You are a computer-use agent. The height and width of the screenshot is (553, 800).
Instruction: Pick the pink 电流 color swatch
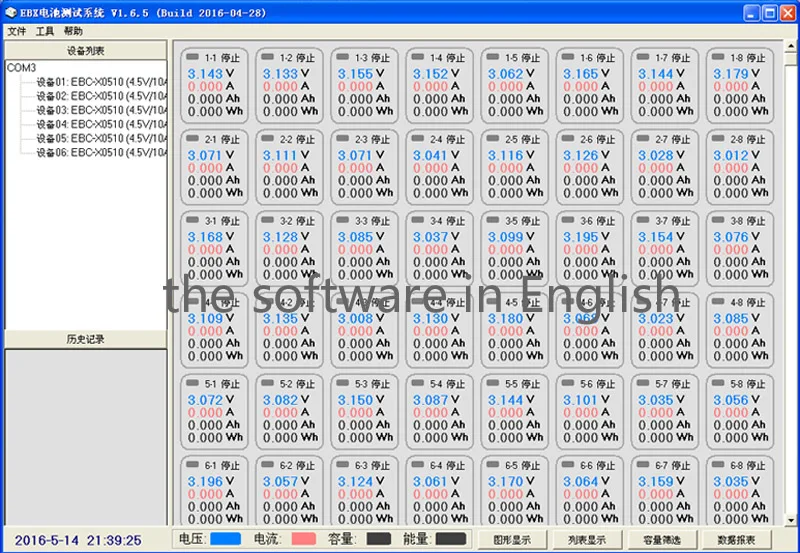click(304, 539)
